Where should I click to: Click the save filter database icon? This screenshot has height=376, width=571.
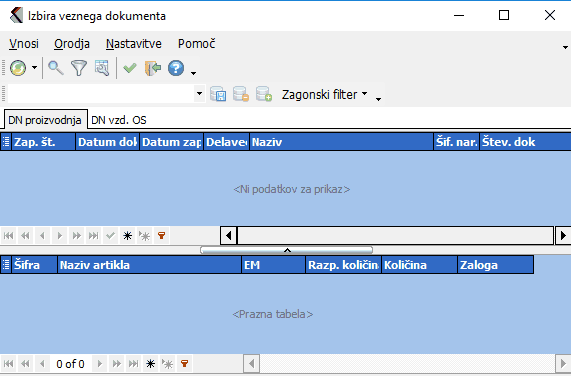tap(218, 94)
